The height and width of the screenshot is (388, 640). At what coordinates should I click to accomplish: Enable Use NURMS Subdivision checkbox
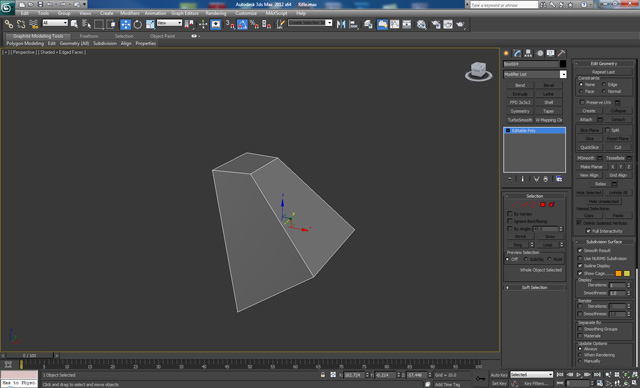click(580, 258)
